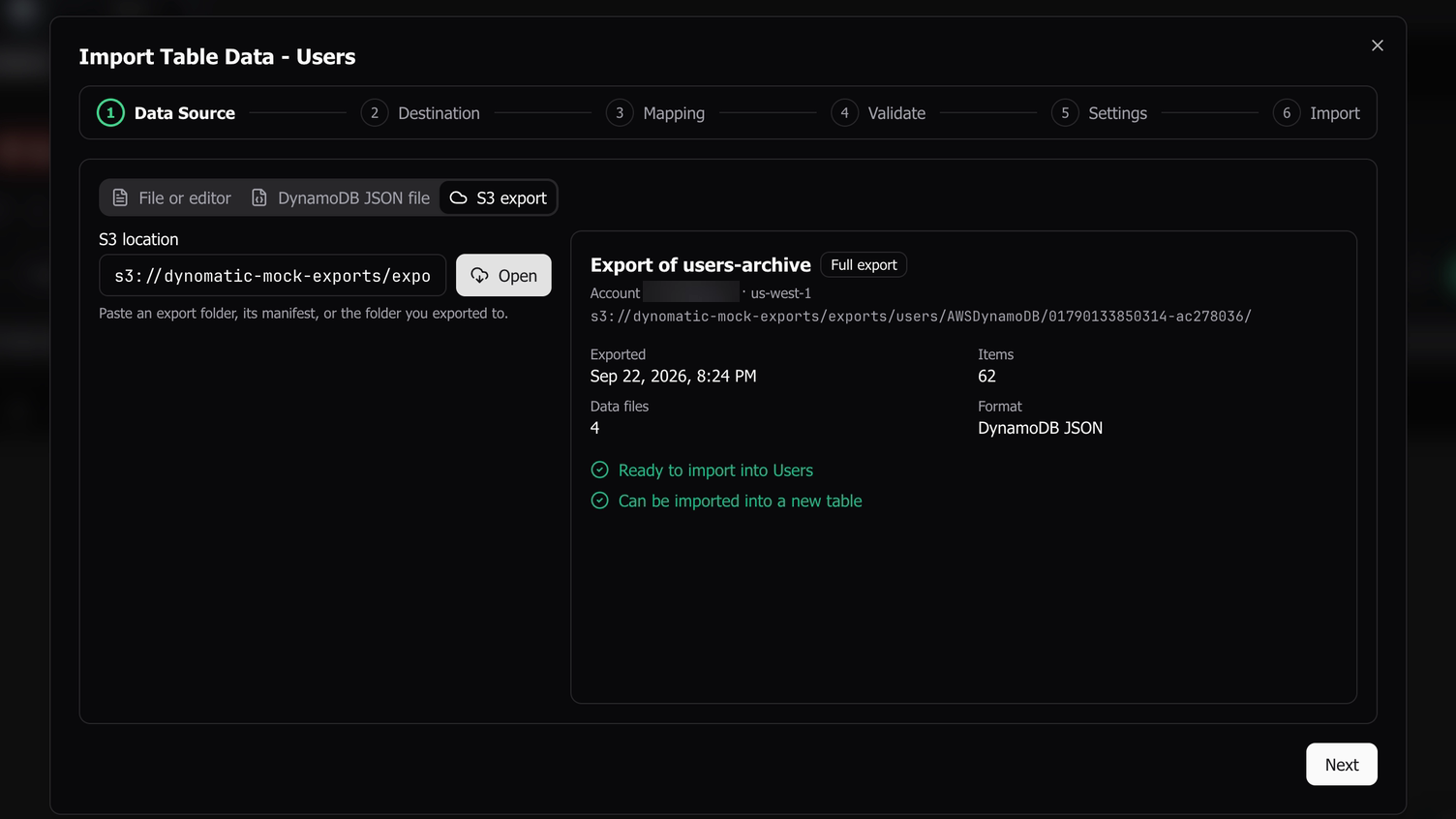
Task: Click the redacted Account ID box
Action: [691, 292]
